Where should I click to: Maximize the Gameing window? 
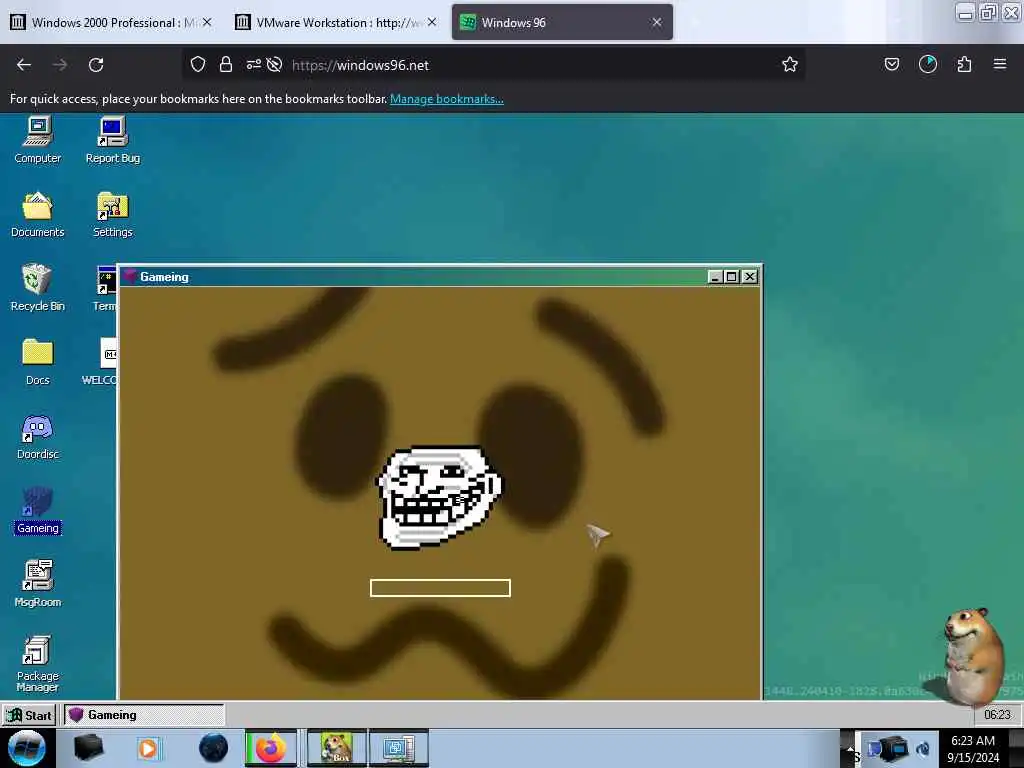(731, 277)
